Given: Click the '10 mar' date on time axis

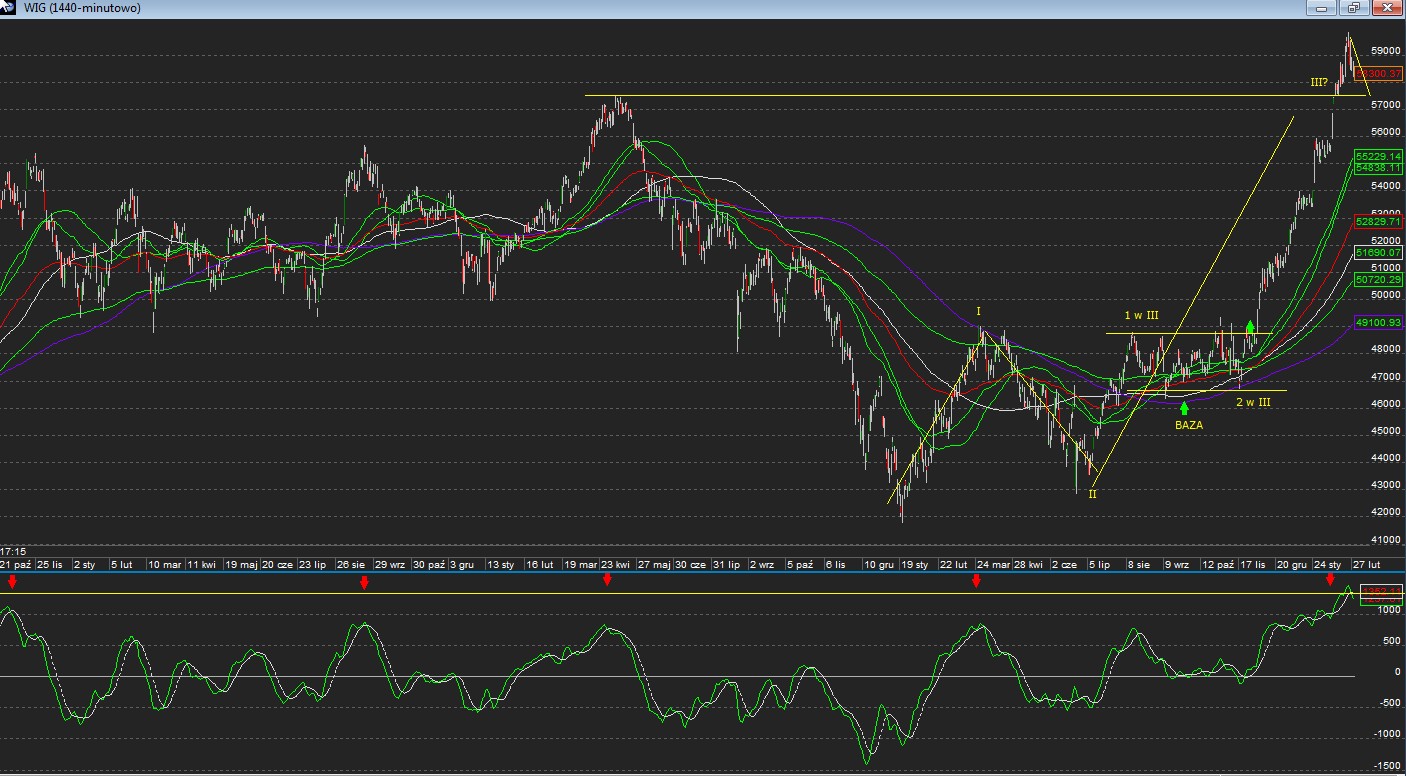Looking at the screenshot, I should [x=164, y=565].
